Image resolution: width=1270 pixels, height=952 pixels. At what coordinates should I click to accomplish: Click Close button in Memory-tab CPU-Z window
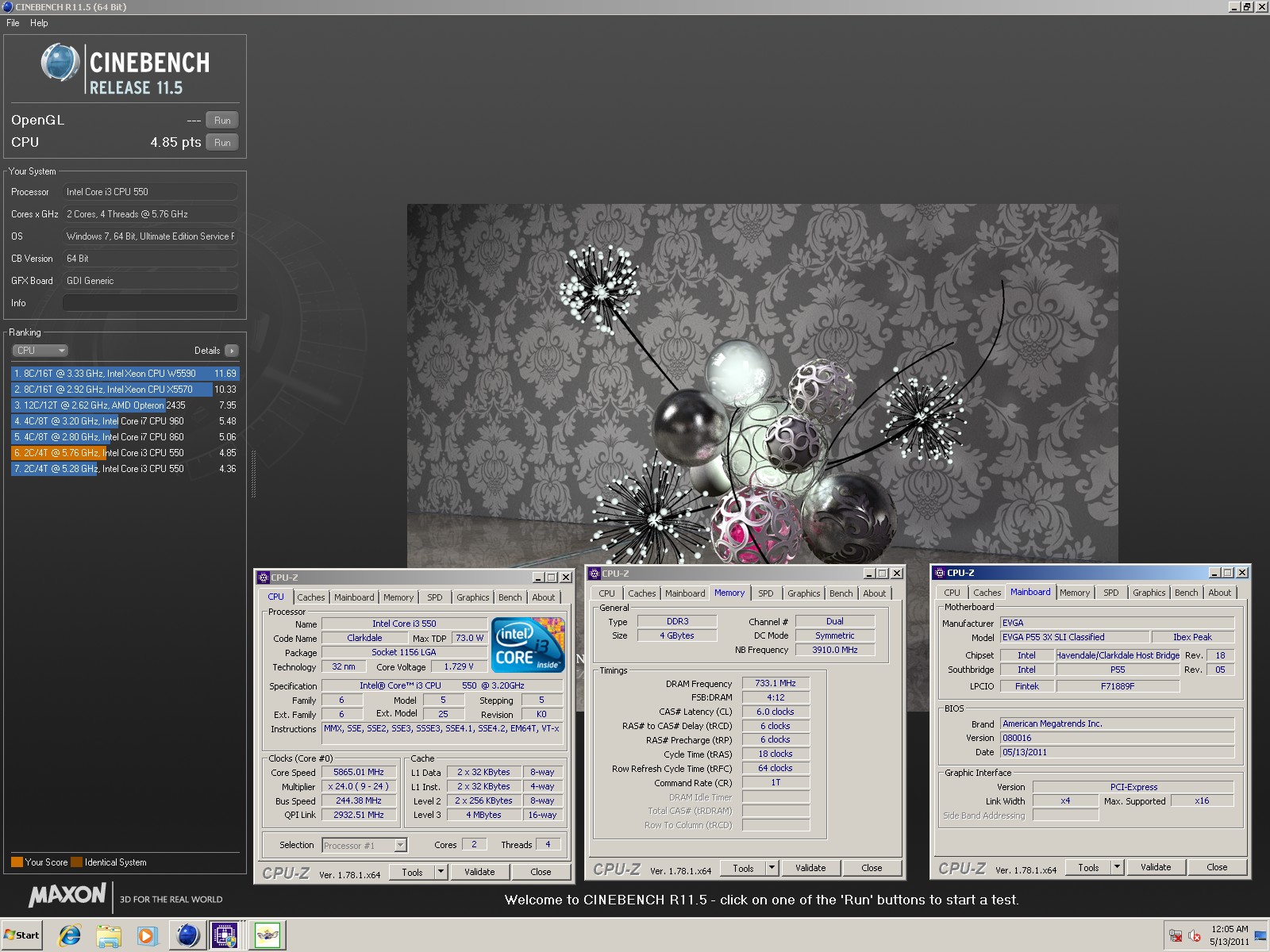pos(872,868)
